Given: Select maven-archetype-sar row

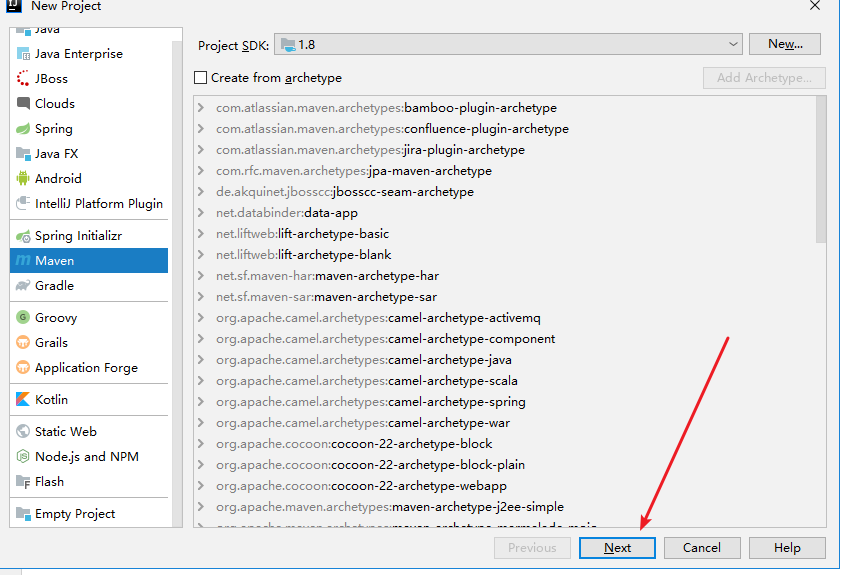Looking at the screenshot, I should [x=505, y=297].
